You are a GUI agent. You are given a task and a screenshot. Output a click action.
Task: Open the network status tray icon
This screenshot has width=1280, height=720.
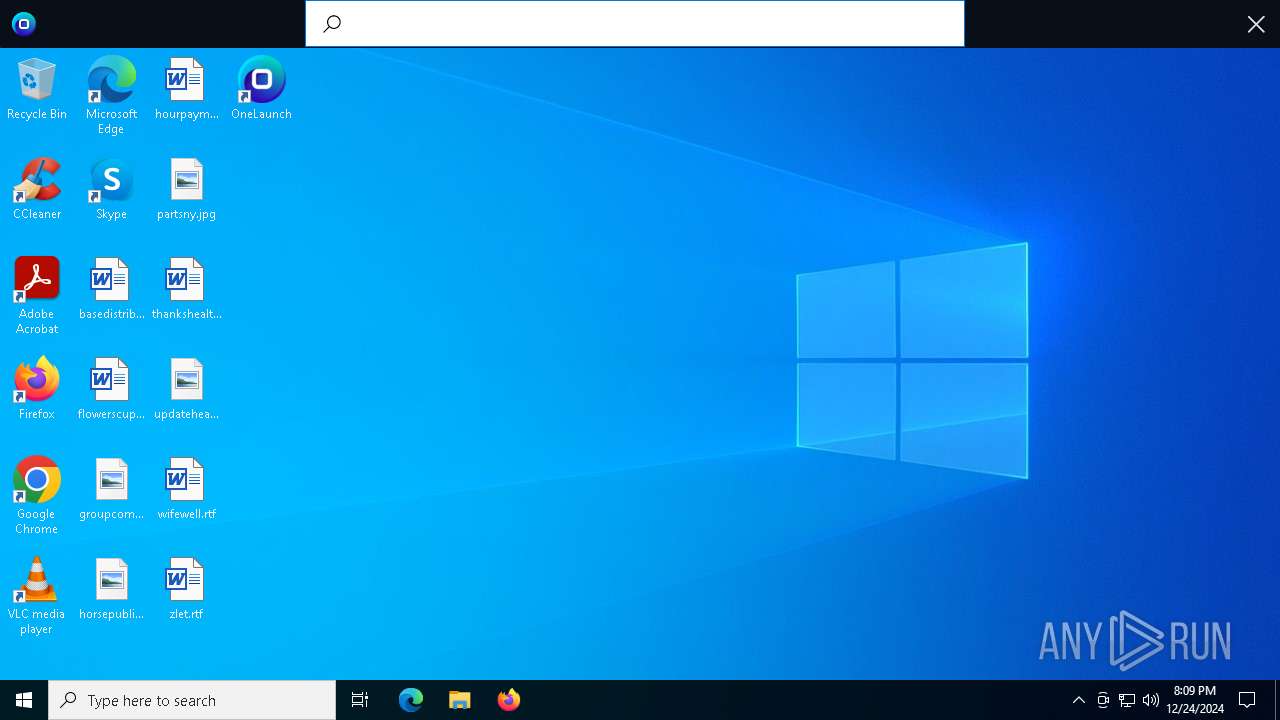[x=1127, y=700]
